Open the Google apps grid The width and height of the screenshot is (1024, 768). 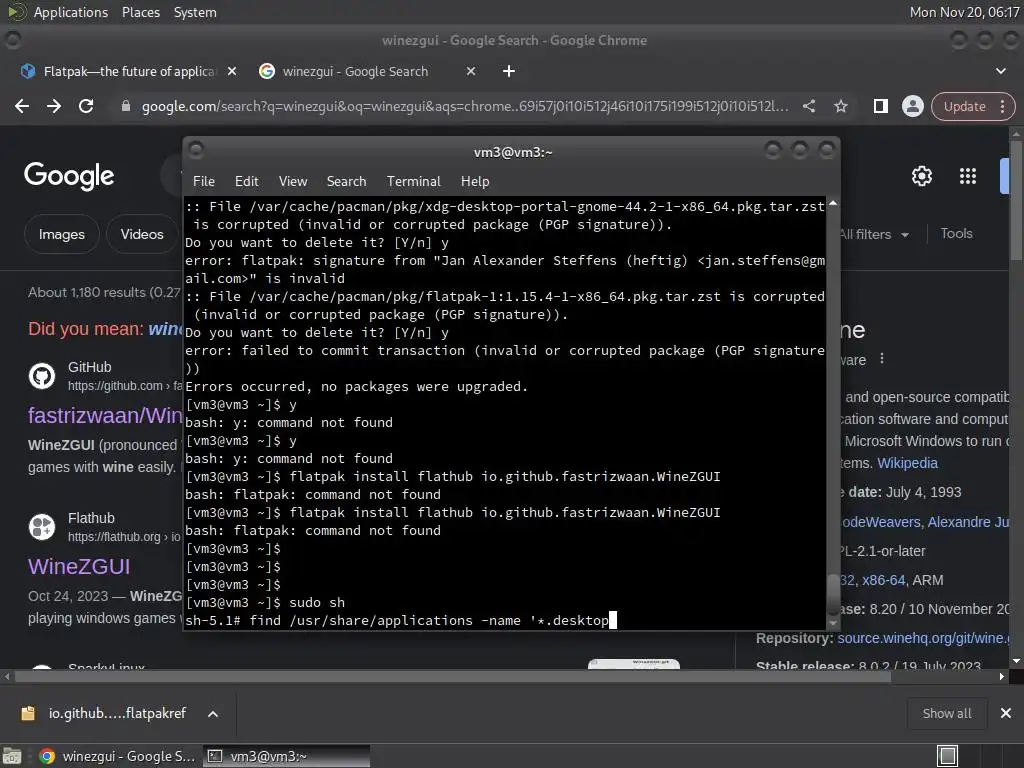[x=967, y=176]
